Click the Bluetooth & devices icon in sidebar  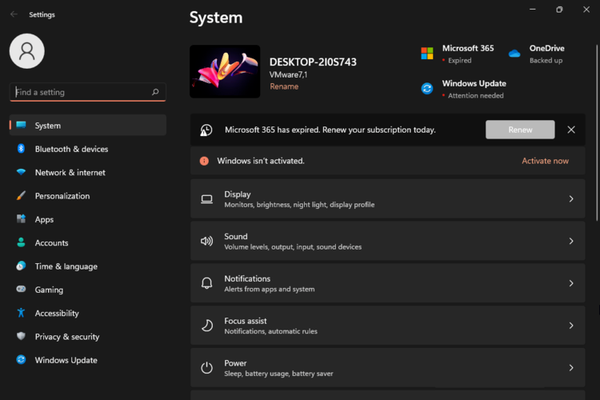[x=21, y=149]
